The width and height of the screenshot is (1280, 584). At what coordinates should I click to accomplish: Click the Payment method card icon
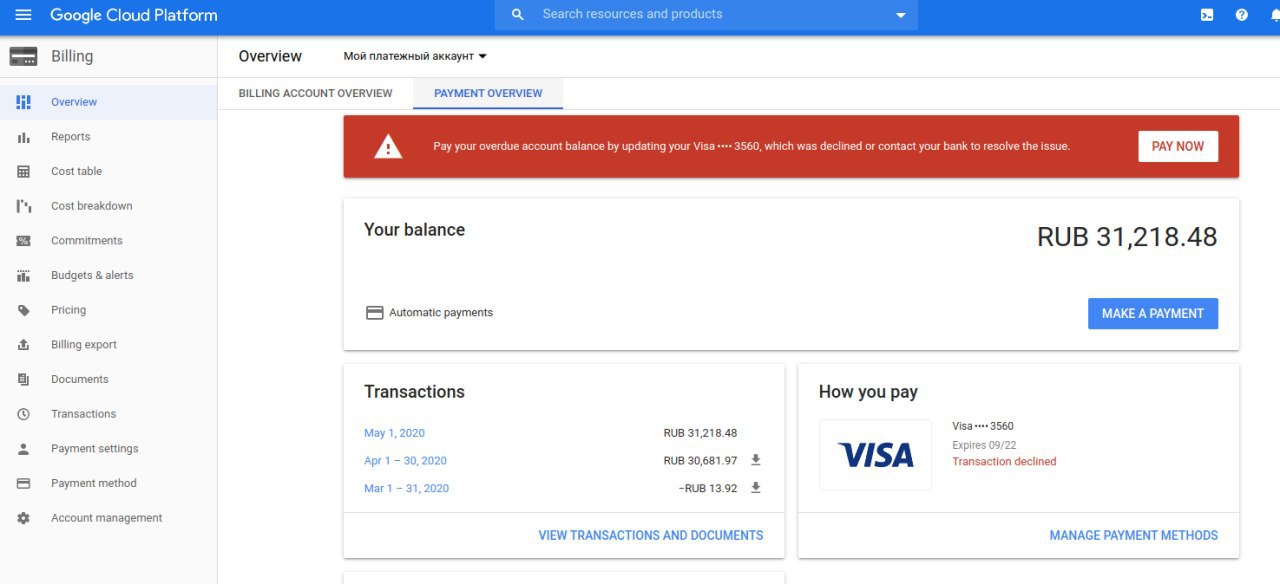pyautogui.click(x=24, y=484)
